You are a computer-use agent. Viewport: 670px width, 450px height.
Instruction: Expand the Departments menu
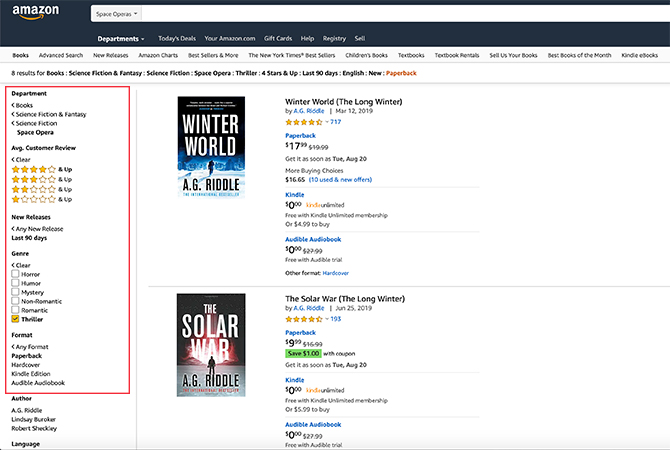click(x=120, y=38)
